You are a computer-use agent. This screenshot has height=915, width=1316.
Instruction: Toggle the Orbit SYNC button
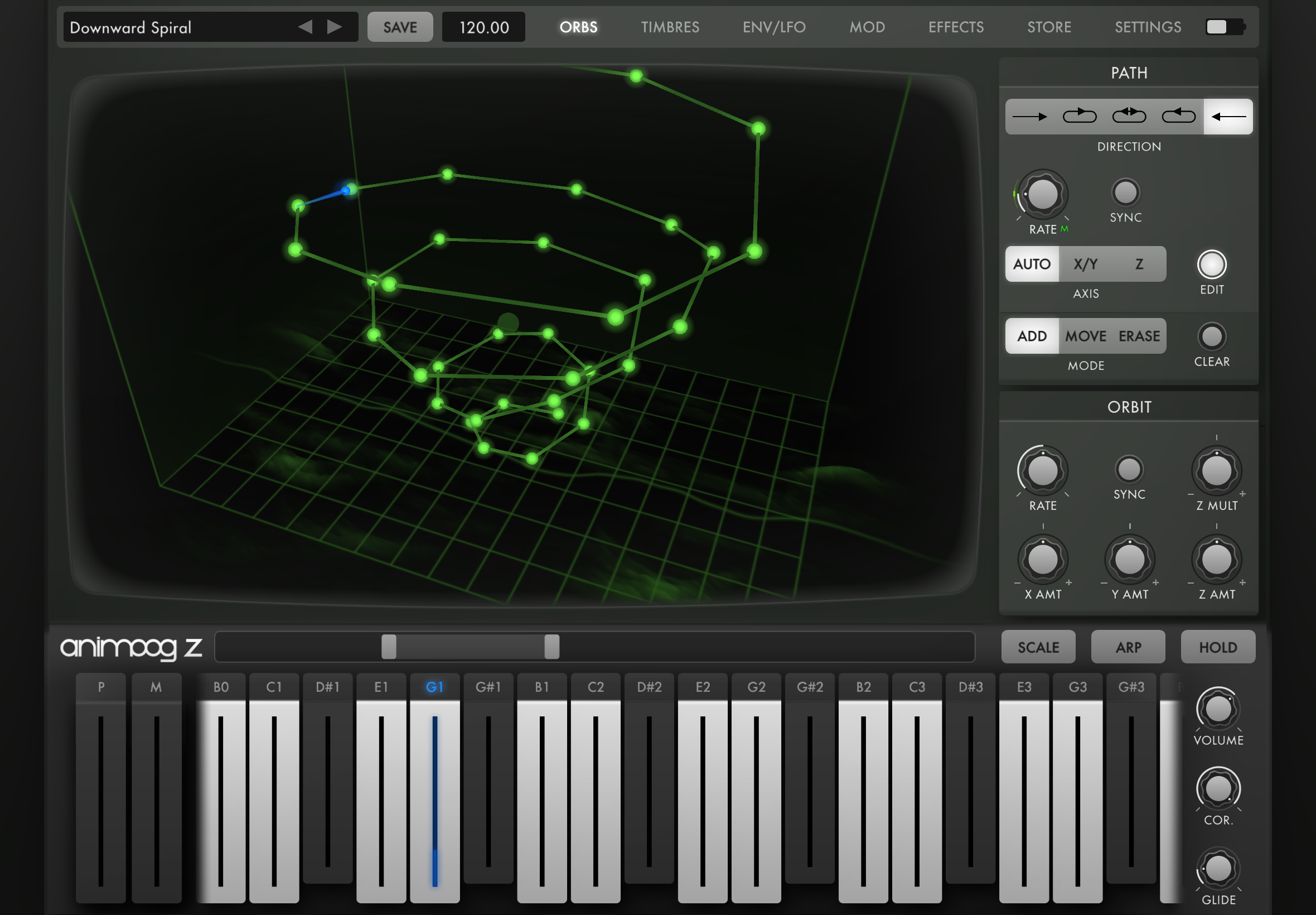coord(1129,470)
